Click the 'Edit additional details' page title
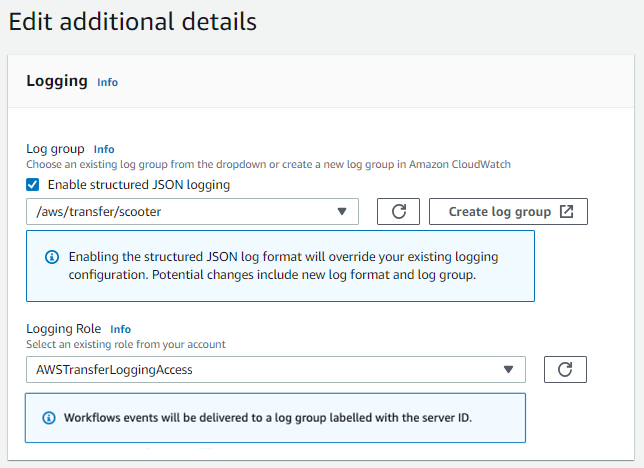Viewport: 644px width, 468px height. point(133,20)
